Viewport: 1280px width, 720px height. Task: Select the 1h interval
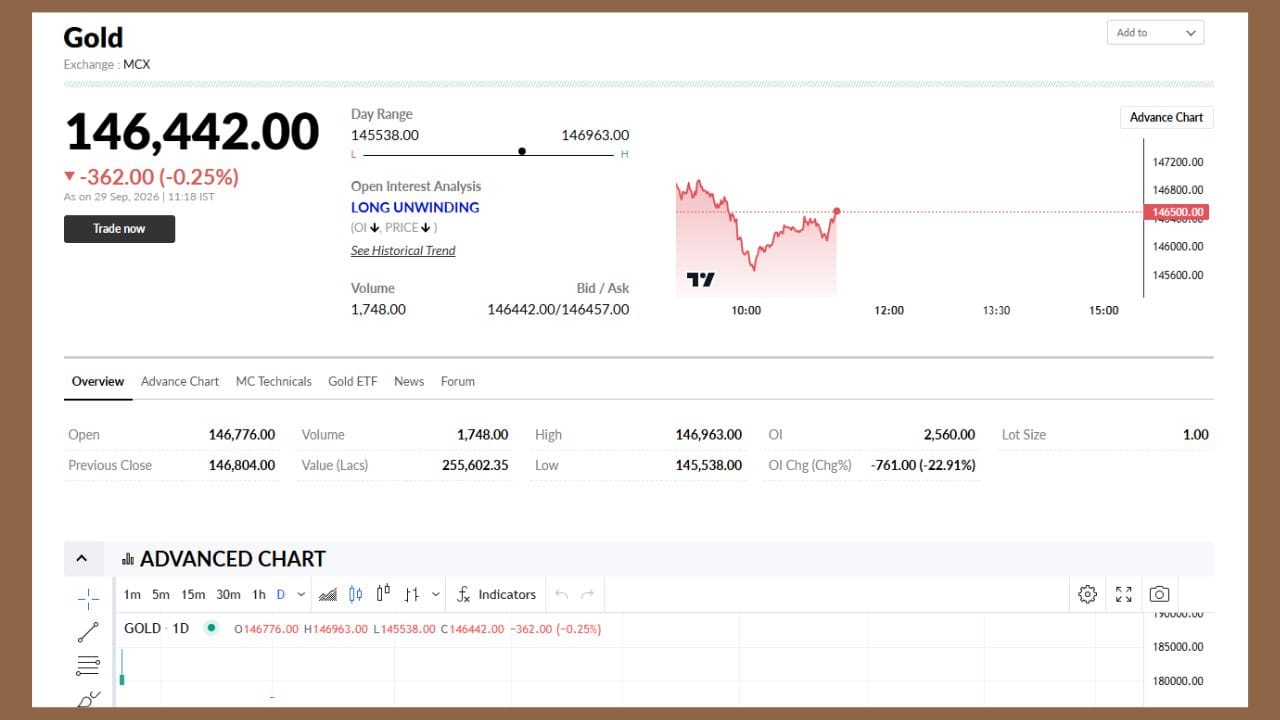[259, 594]
